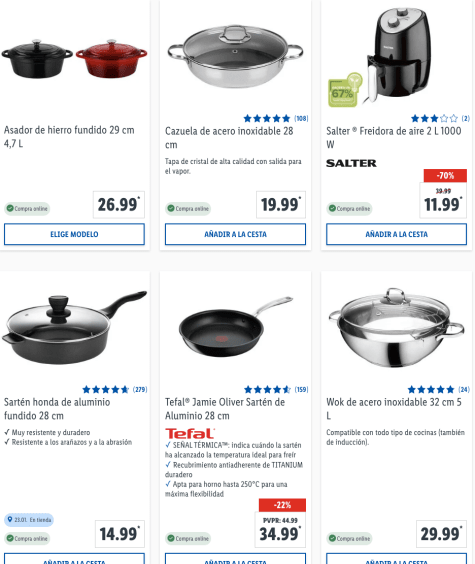View reviews of the wok with 24 ratings
Screen dimensions: 475x564
(439, 390)
